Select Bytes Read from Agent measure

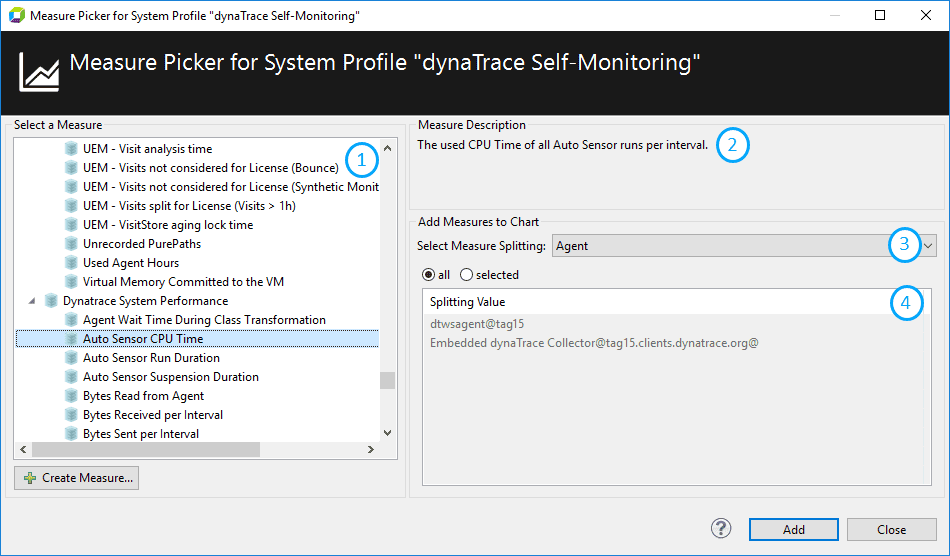pyautogui.click(x=143, y=395)
